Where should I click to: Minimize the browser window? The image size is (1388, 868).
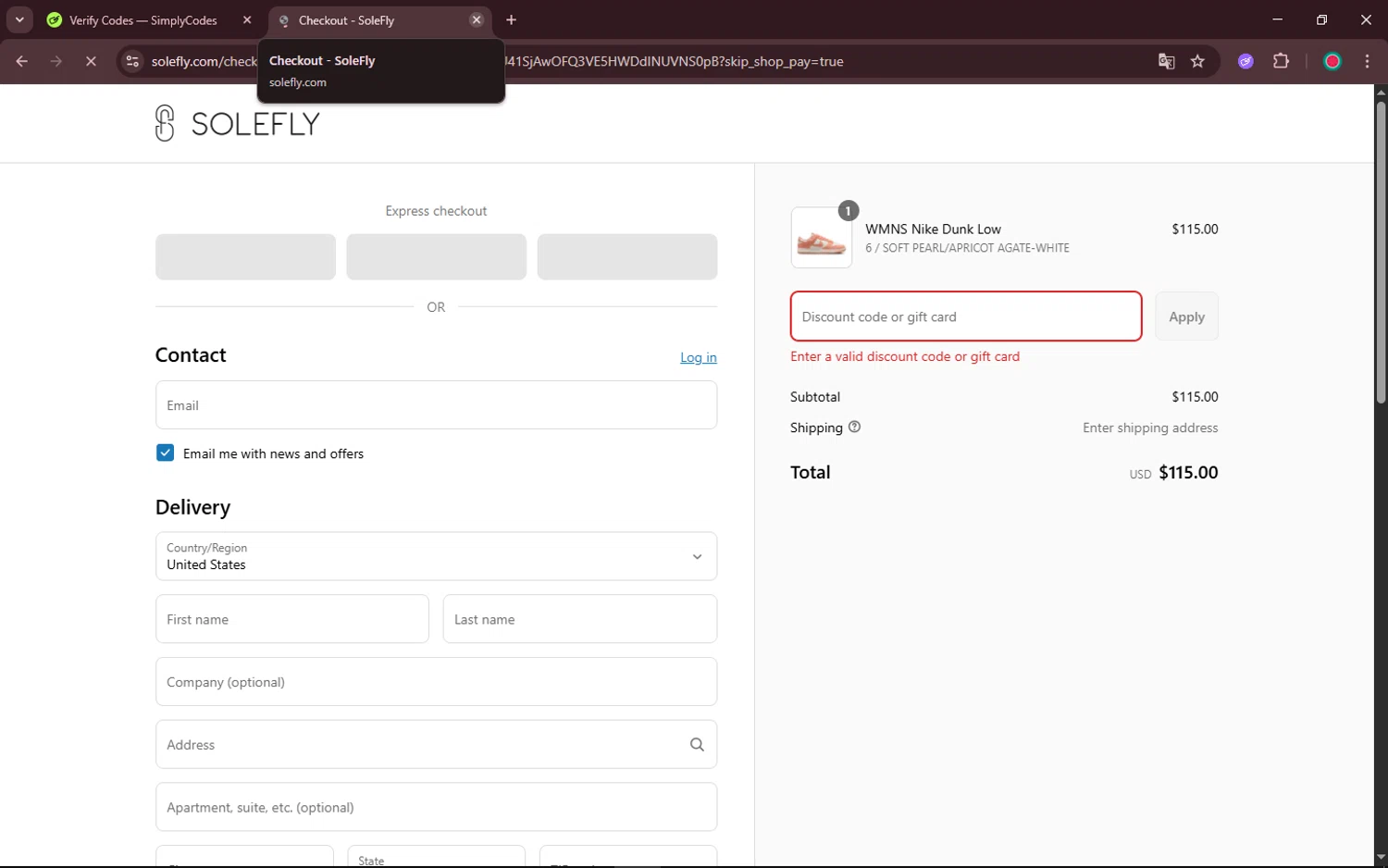click(x=1278, y=19)
